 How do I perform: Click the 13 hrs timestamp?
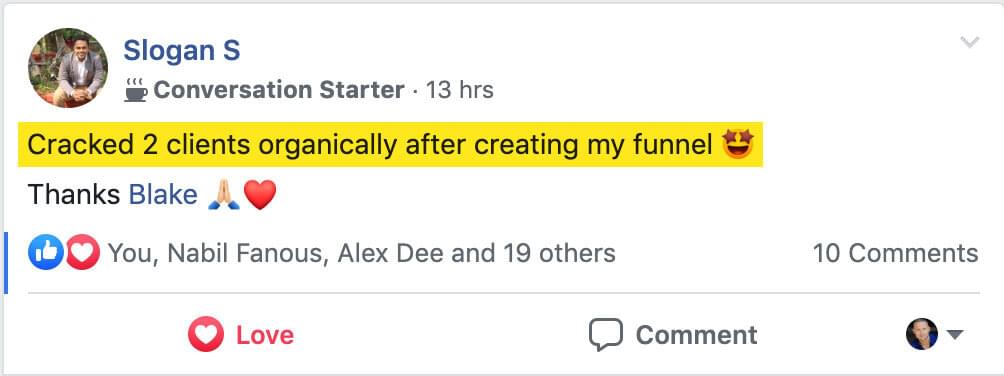[x=460, y=90]
